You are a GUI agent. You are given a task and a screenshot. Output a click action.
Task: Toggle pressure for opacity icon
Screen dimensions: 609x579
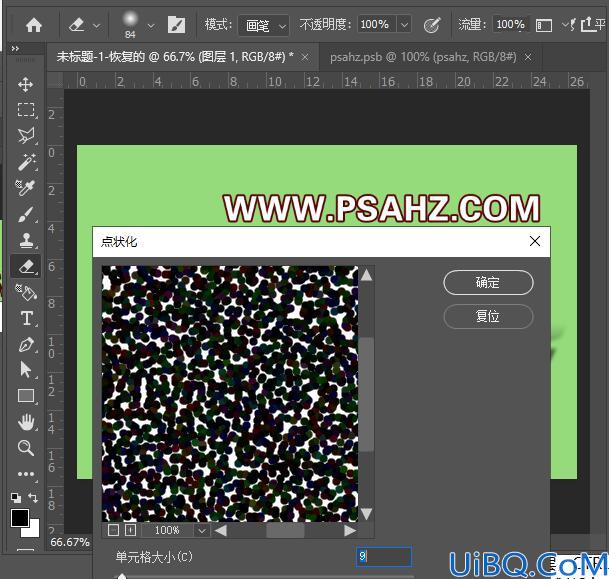point(432,25)
